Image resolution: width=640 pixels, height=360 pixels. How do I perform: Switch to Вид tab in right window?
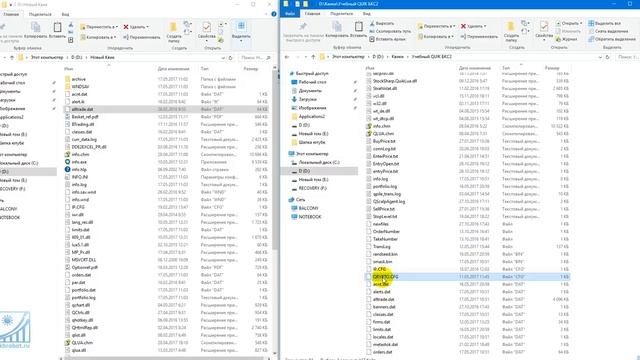[366, 13]
